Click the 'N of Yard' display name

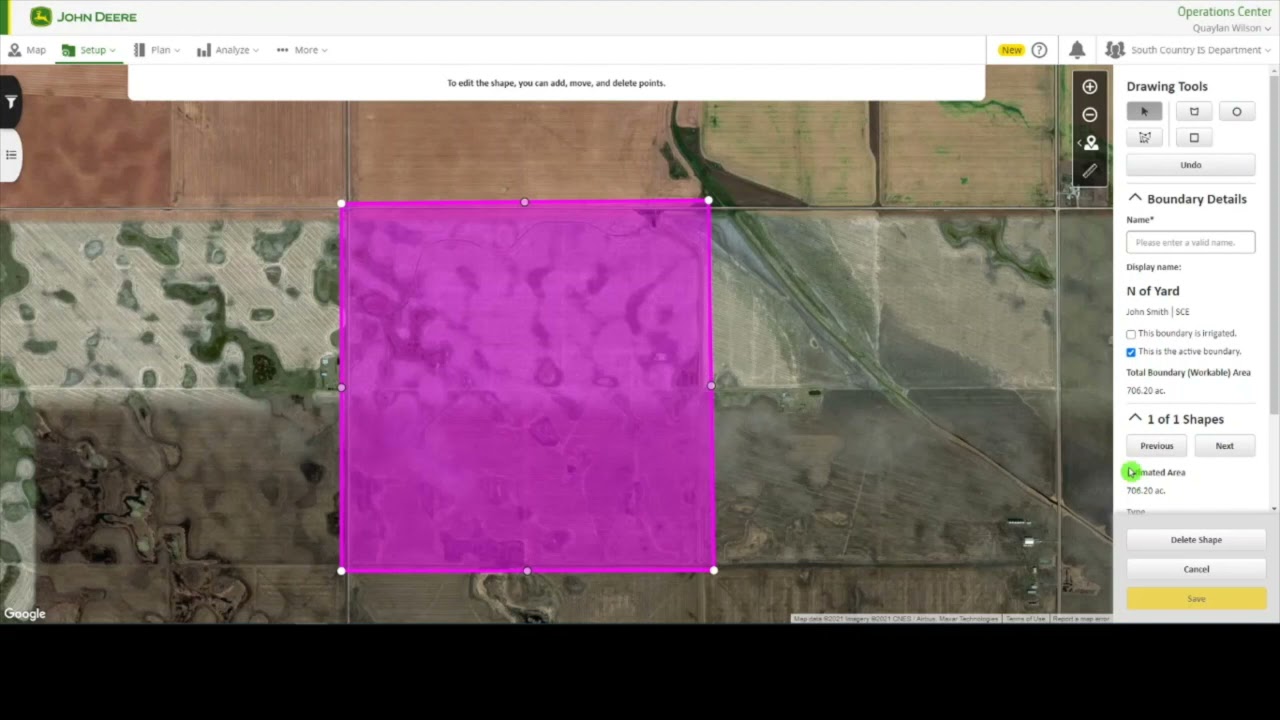point(1153,291)
